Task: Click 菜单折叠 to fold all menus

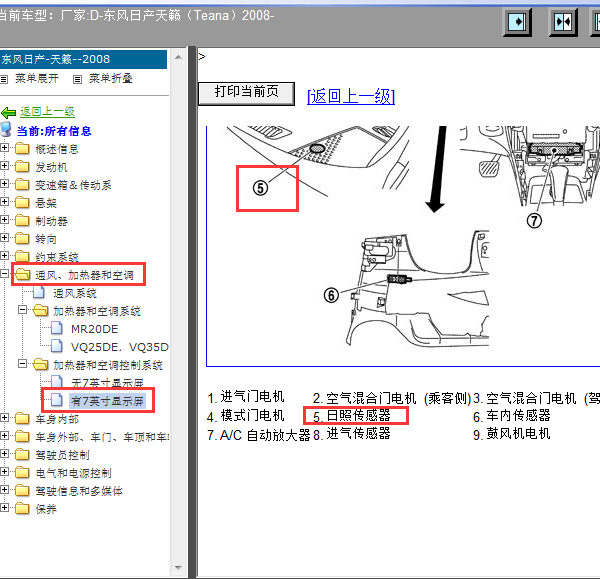Action: [111, 78]
